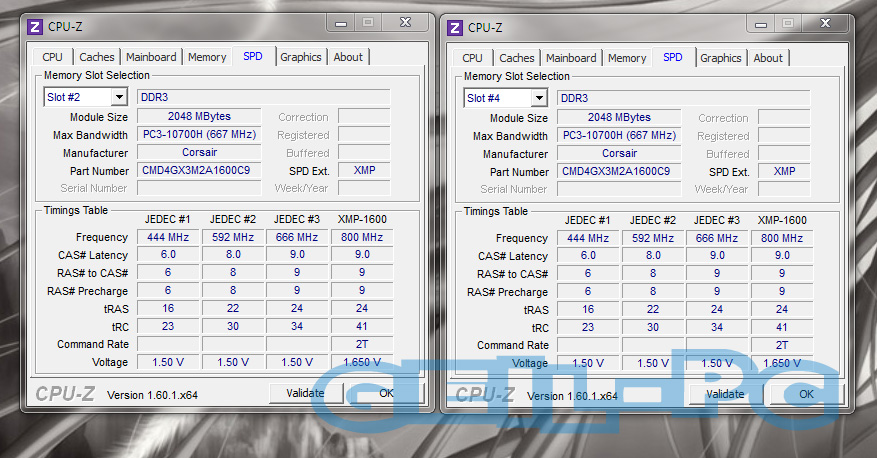Click 666 MHz JEDEC #3 frequency in left window
877x458 pixels.
click(x=297, y=237)
